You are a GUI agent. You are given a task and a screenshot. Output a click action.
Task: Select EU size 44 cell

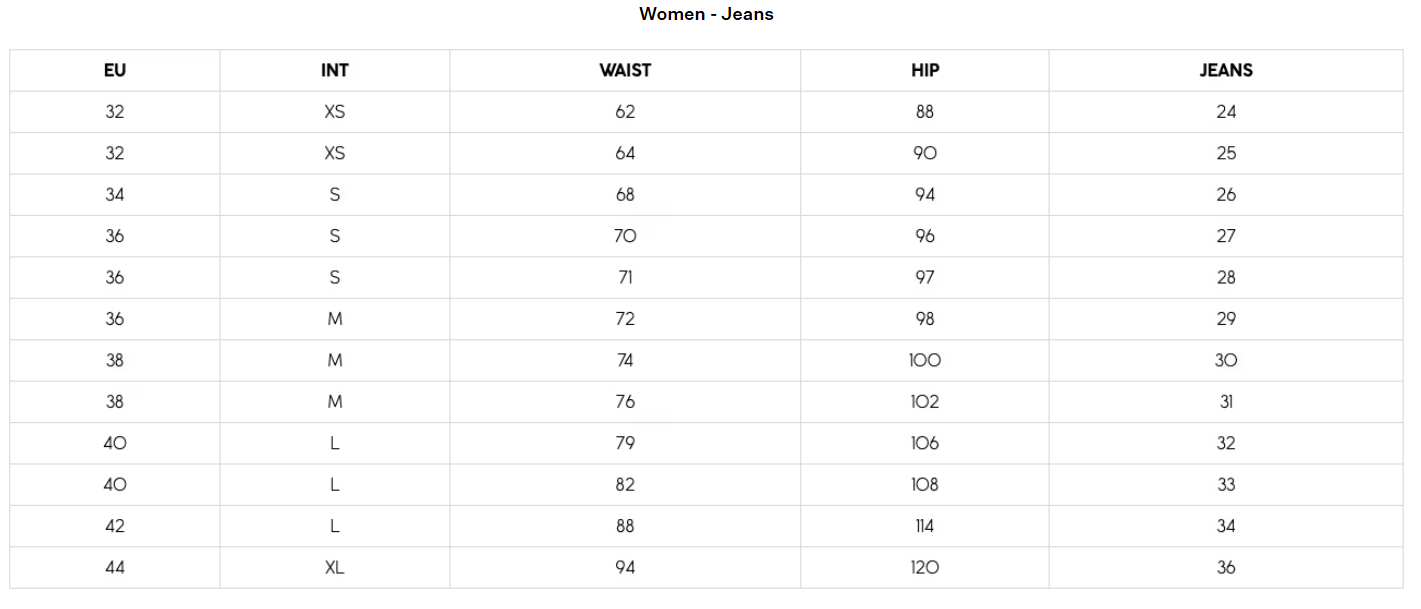click(x=115, y=567)
